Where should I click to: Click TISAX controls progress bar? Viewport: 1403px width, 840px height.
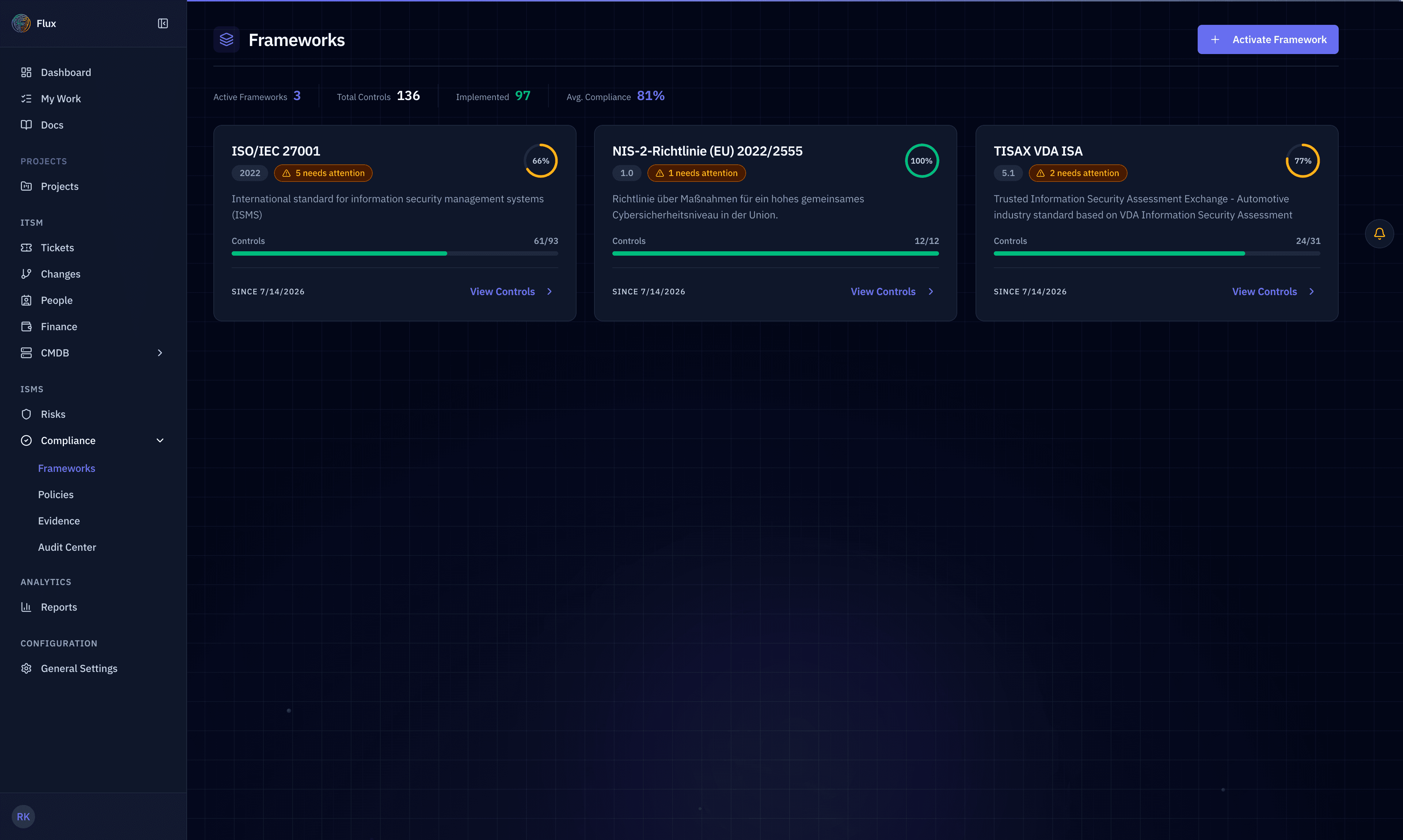[x=1157, y=253]
